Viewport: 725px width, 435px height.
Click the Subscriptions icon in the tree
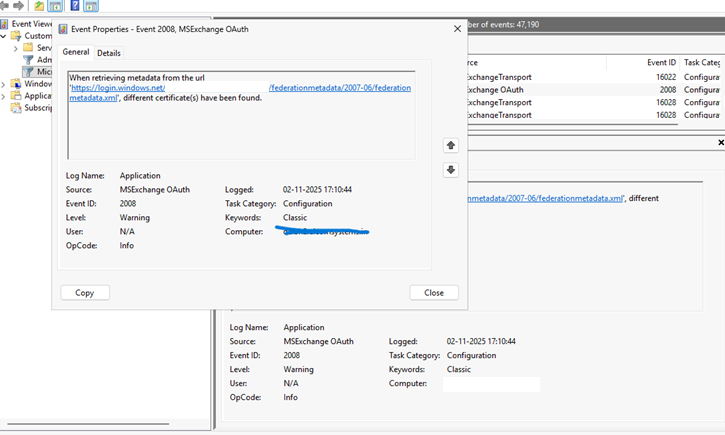click(x=16, y=108)
